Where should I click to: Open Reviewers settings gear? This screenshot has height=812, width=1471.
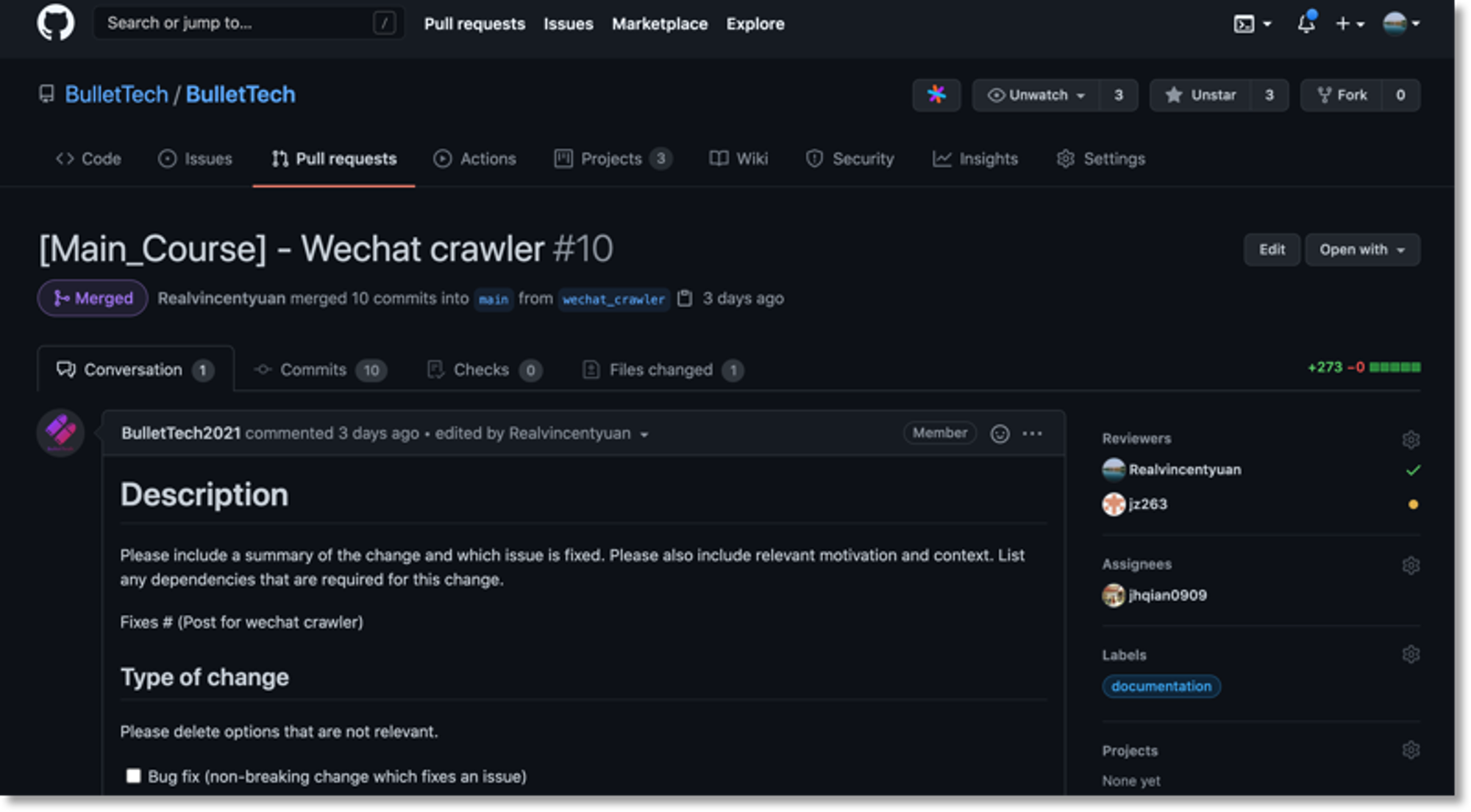[1411, 439]
